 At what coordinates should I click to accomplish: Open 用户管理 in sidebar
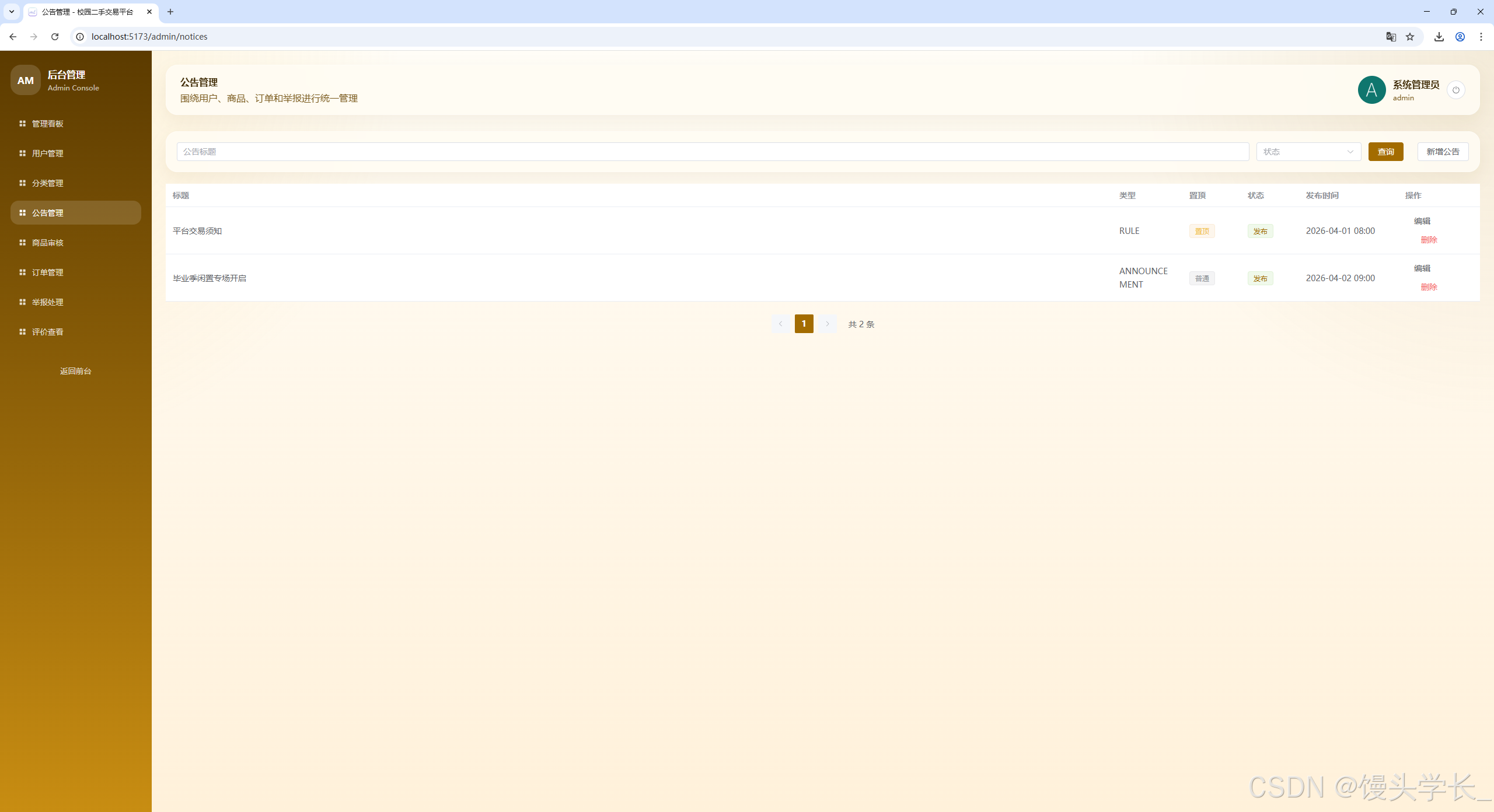pos(48,153)
